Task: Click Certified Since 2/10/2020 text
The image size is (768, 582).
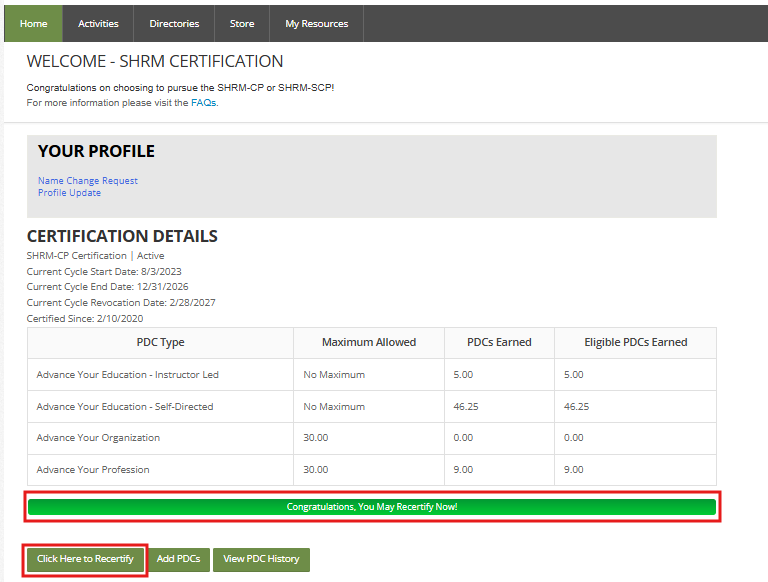Action: [x=85, y=318]
